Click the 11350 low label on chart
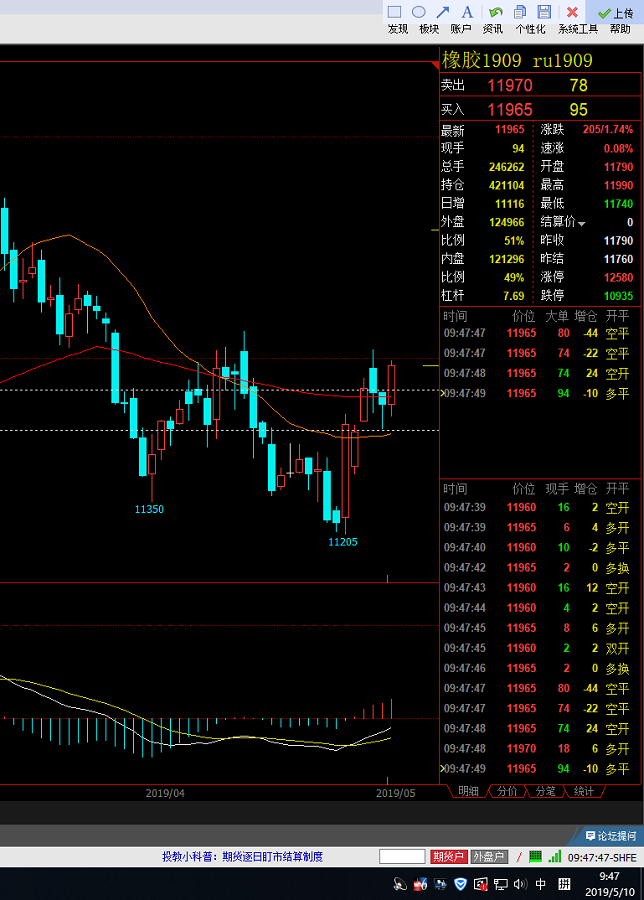Screen dimensions: 644x900 [149, 509]
